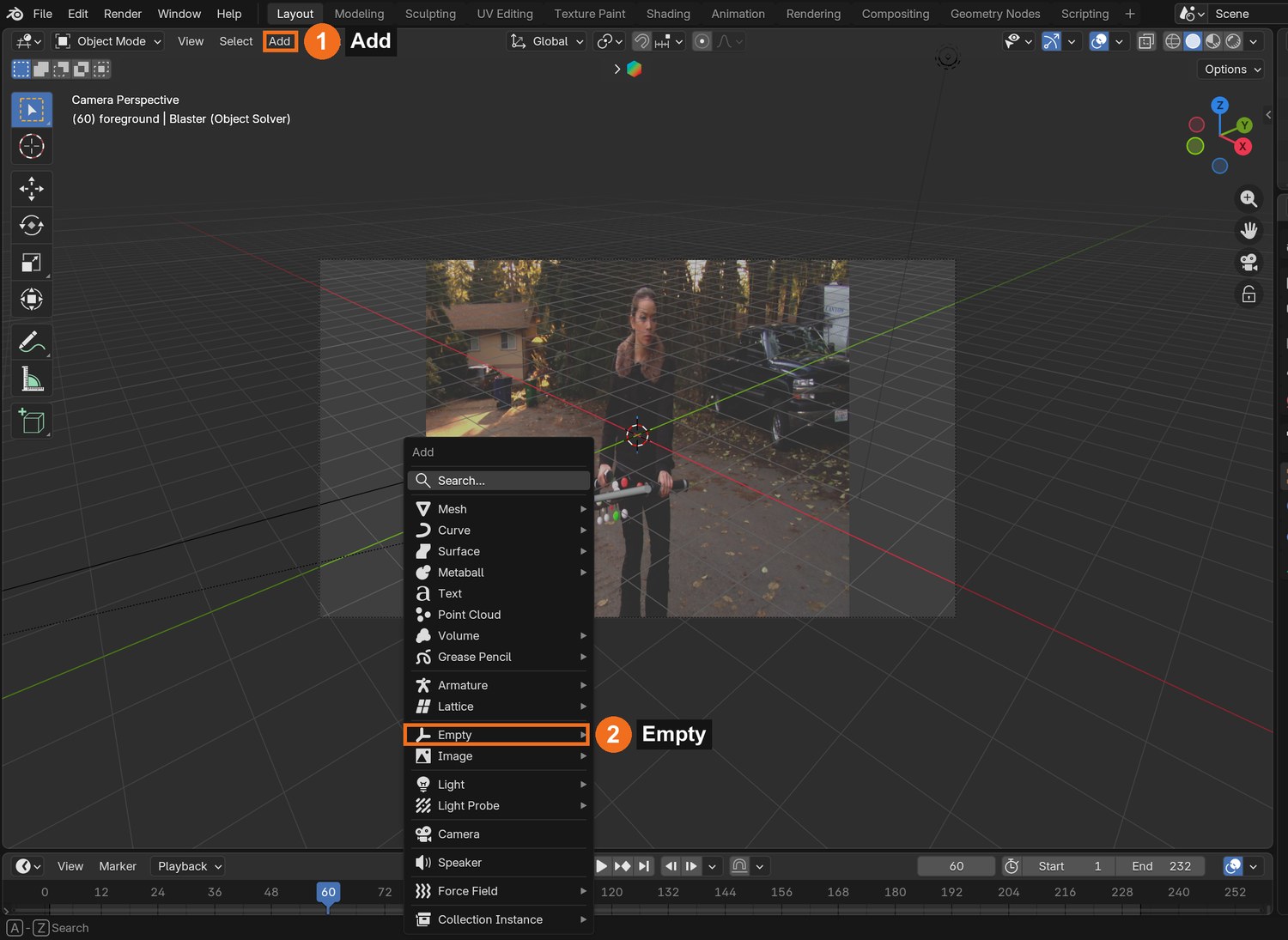Select the Select Box tool
Viewport: 1288px width, 940px height.
coord(32,110)
